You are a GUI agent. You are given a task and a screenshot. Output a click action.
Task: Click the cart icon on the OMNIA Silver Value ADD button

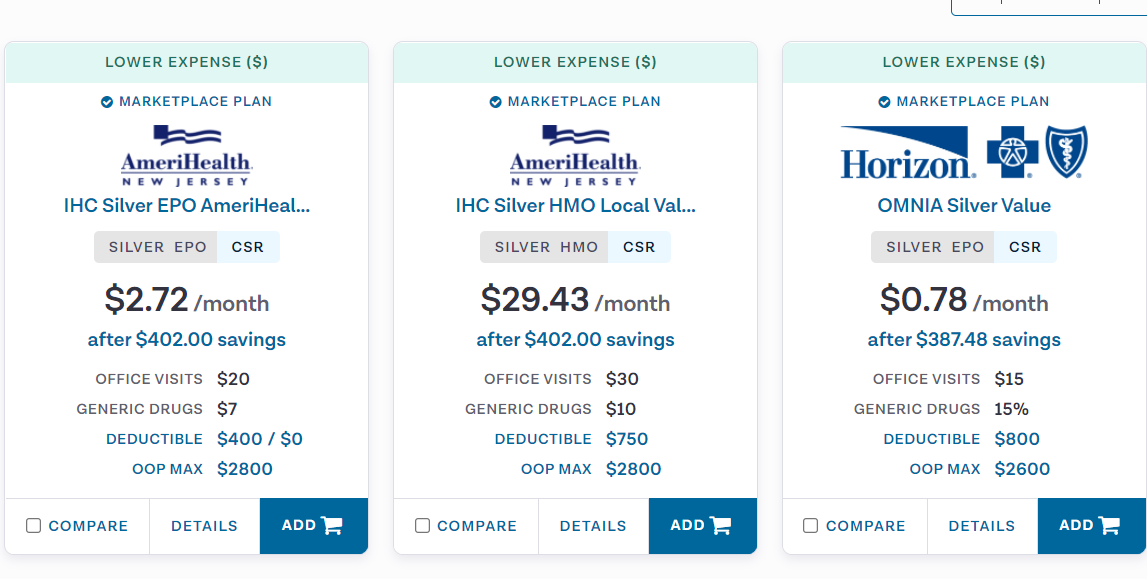click(x=1110, y=525)
